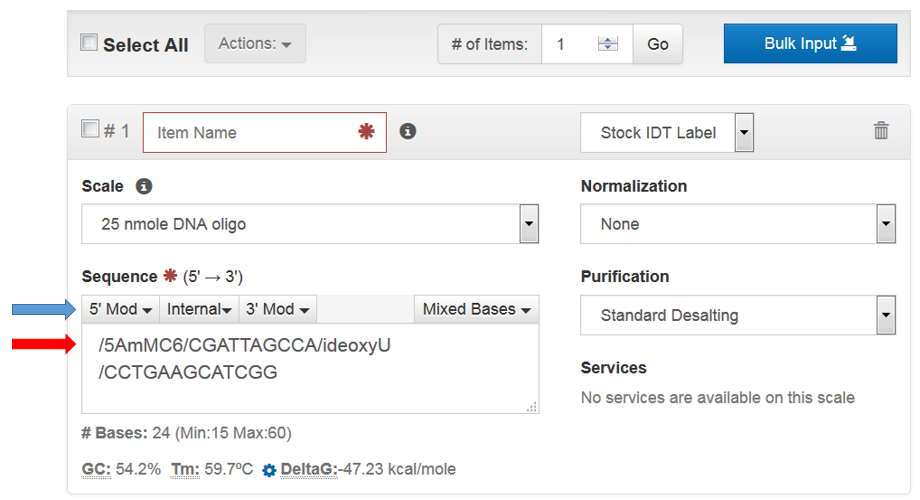Open the Actions dropdown
Screen dimensions: 920x500
click(x=255, y=44)
